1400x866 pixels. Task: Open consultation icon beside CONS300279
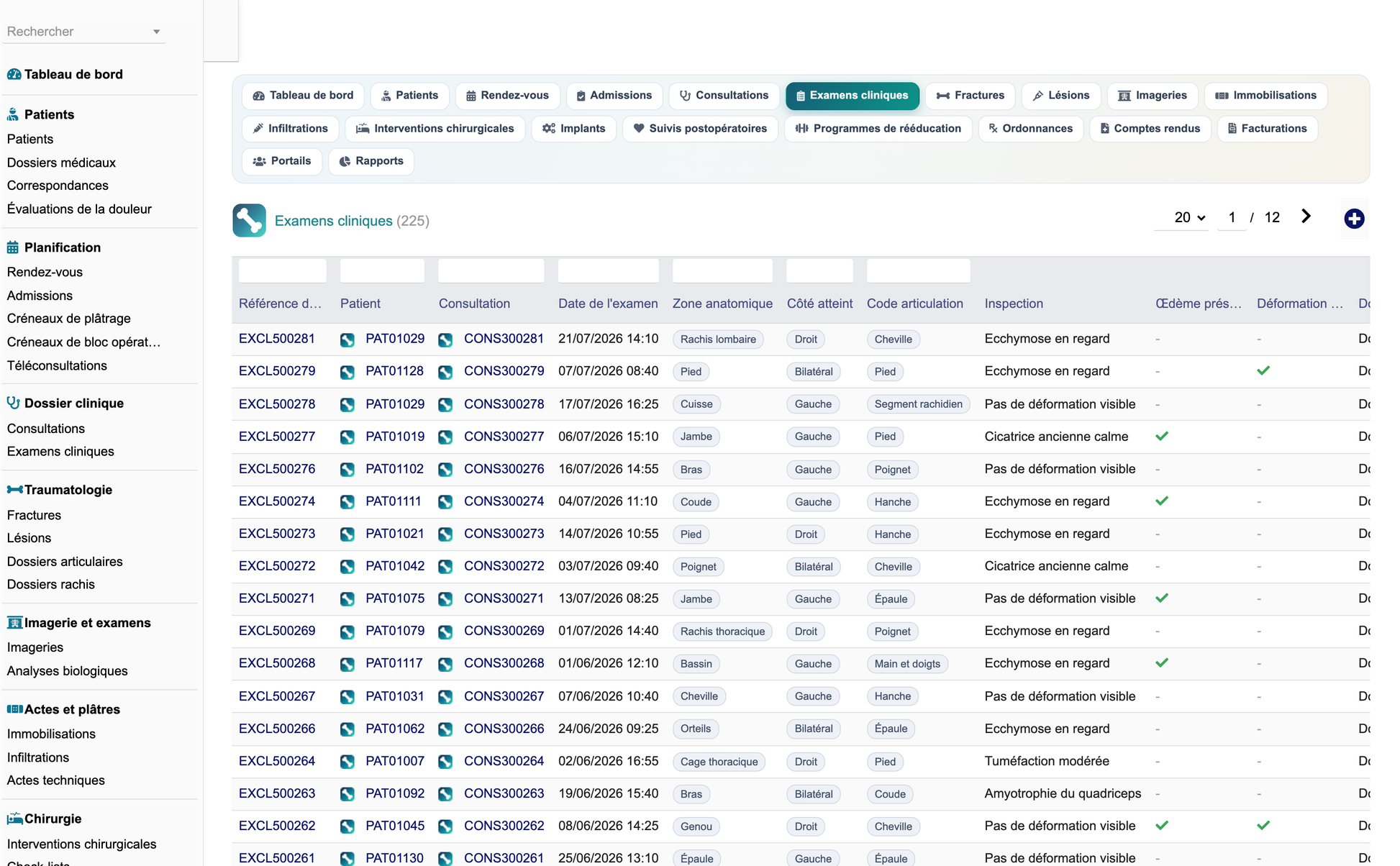tap(445, 372)
